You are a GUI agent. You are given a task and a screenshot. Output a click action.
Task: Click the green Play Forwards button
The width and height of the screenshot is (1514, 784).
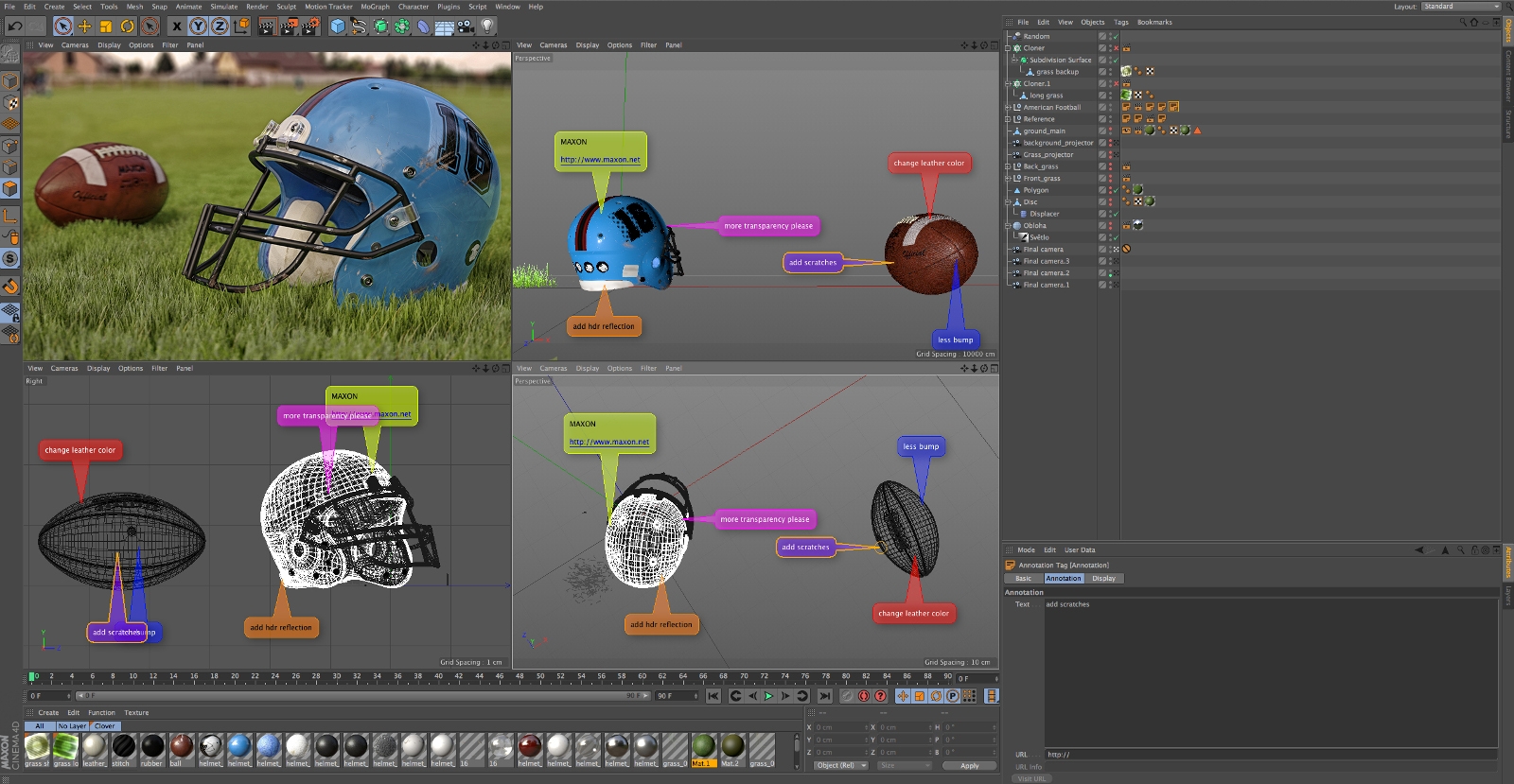point(768,696)
